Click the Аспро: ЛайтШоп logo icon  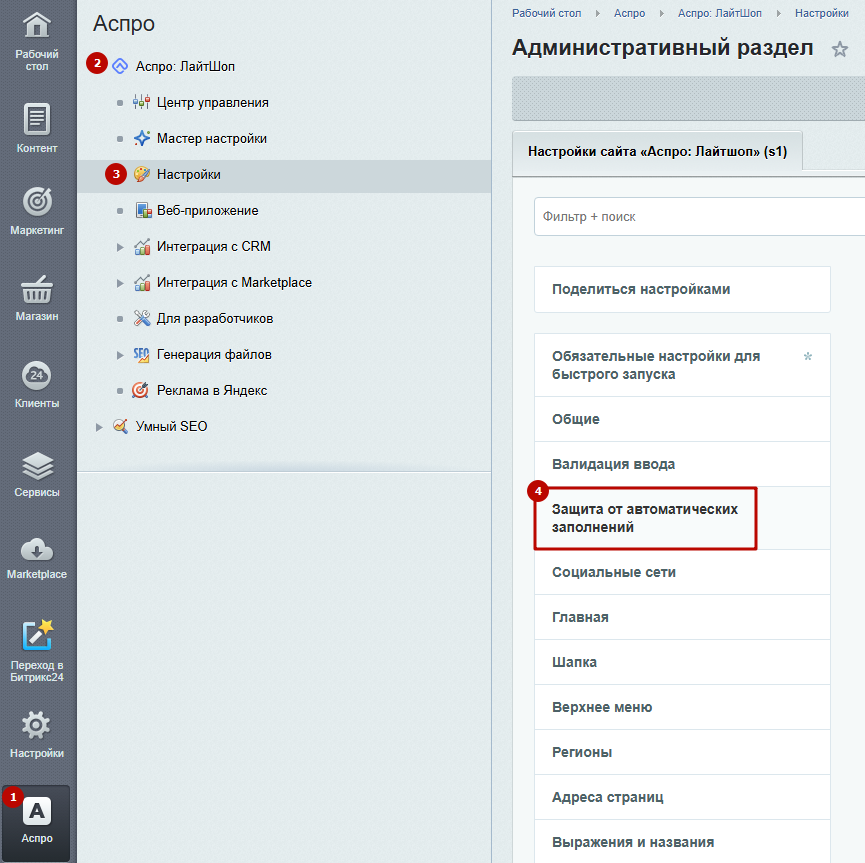[120, 66]
